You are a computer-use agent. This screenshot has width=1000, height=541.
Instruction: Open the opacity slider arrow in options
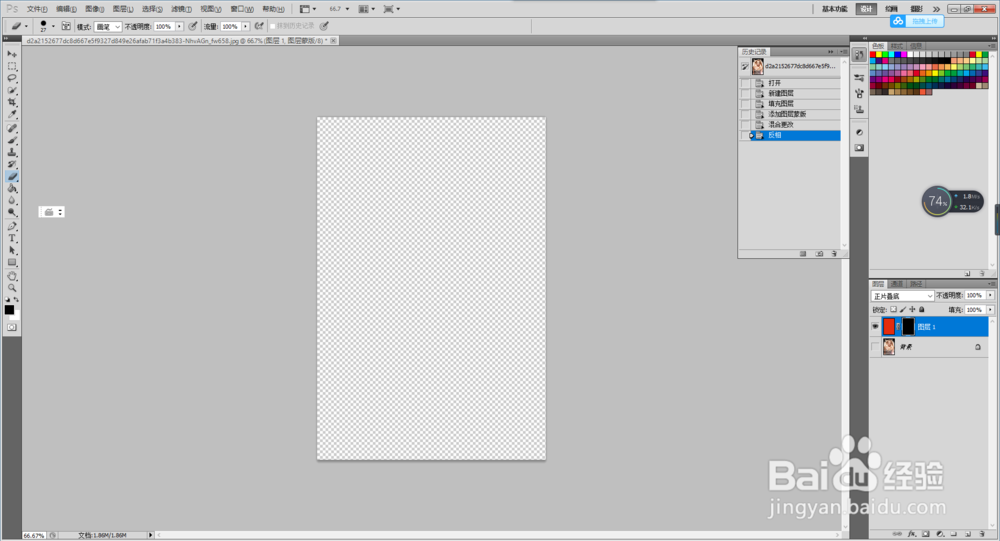coord(179,27)
